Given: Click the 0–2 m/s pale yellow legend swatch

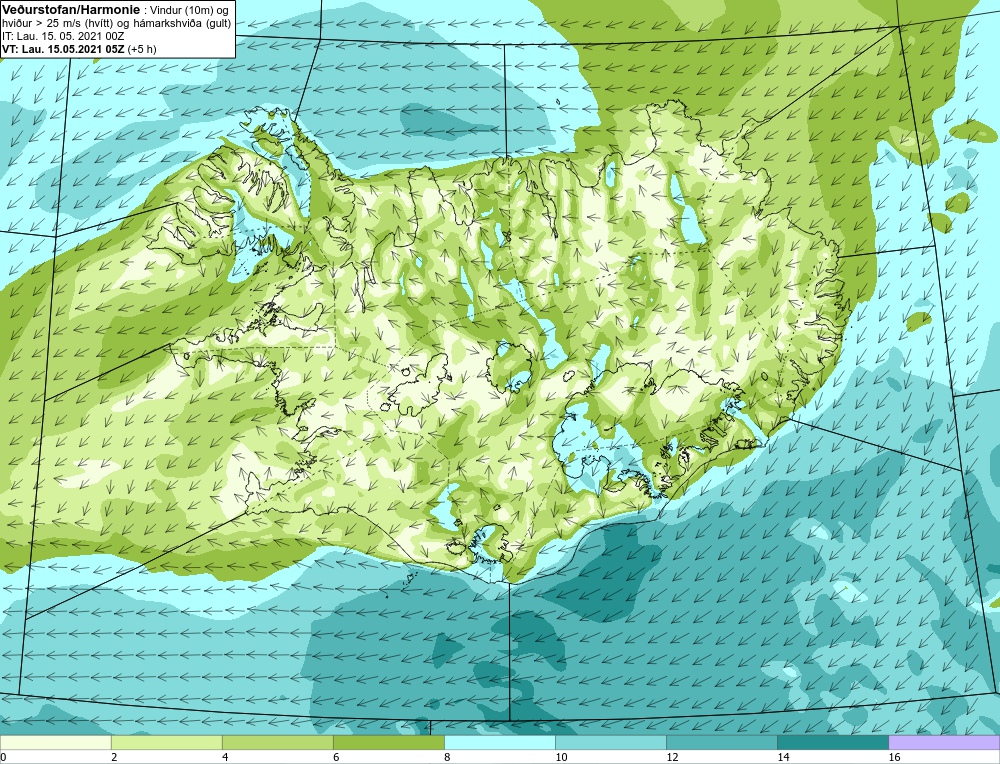Looking at the screenshot, I should pos(55,743).
